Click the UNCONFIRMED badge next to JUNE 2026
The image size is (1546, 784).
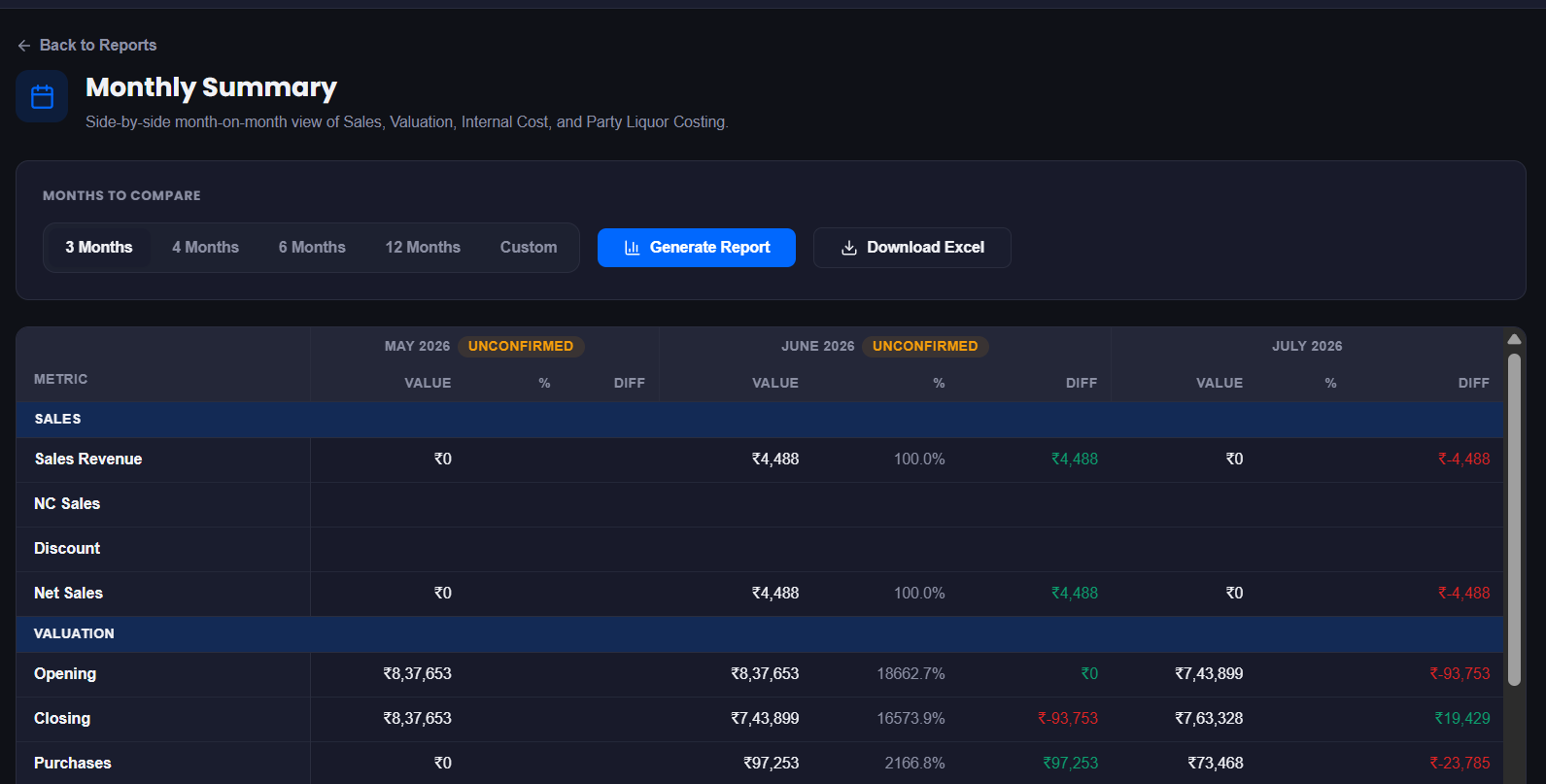click(925, 346)
